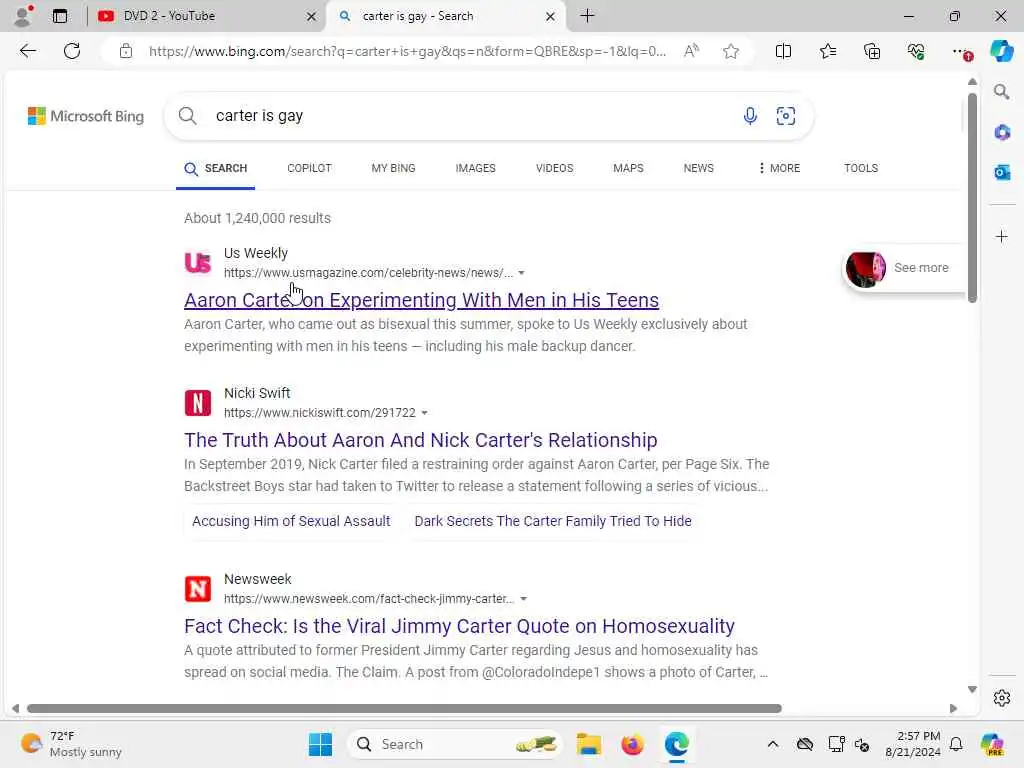Select the MAPS search tab

pos(628,168)
